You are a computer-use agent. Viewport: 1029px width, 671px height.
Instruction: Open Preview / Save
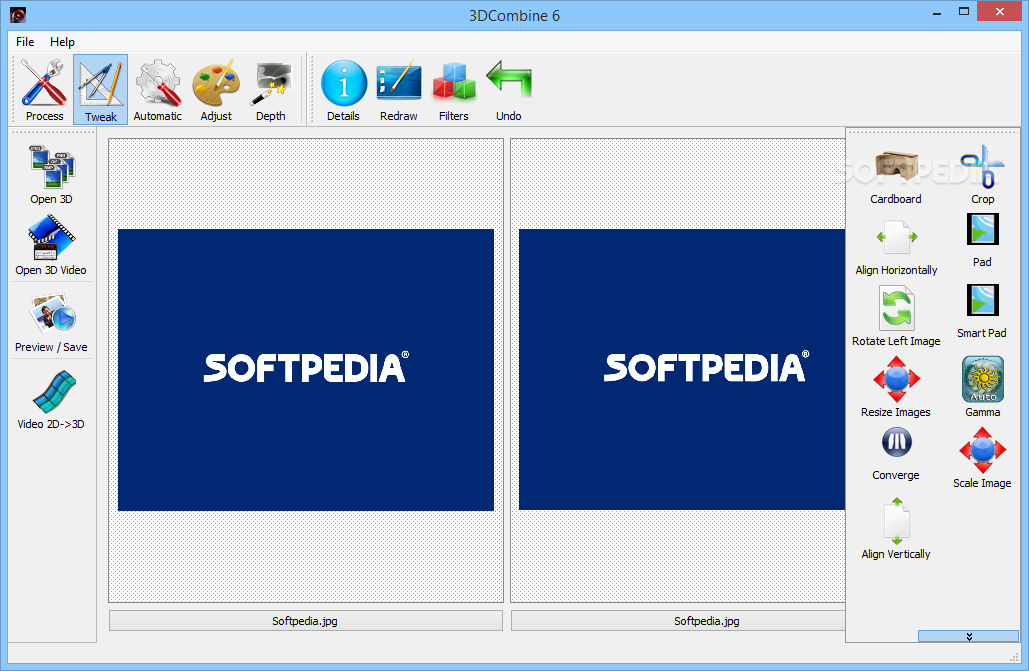pos(51,322)
